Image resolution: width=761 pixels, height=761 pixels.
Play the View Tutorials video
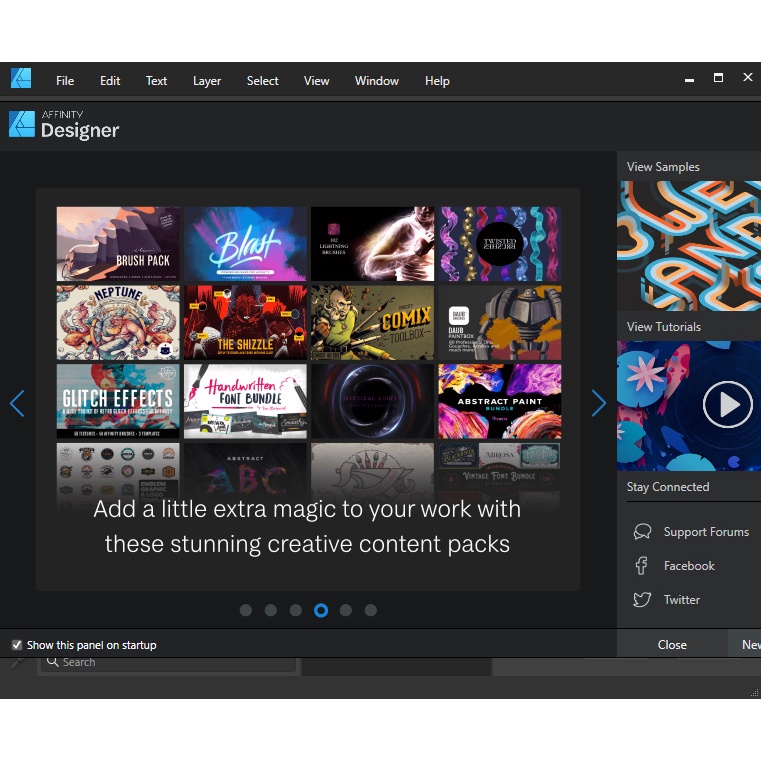[727, 404]
